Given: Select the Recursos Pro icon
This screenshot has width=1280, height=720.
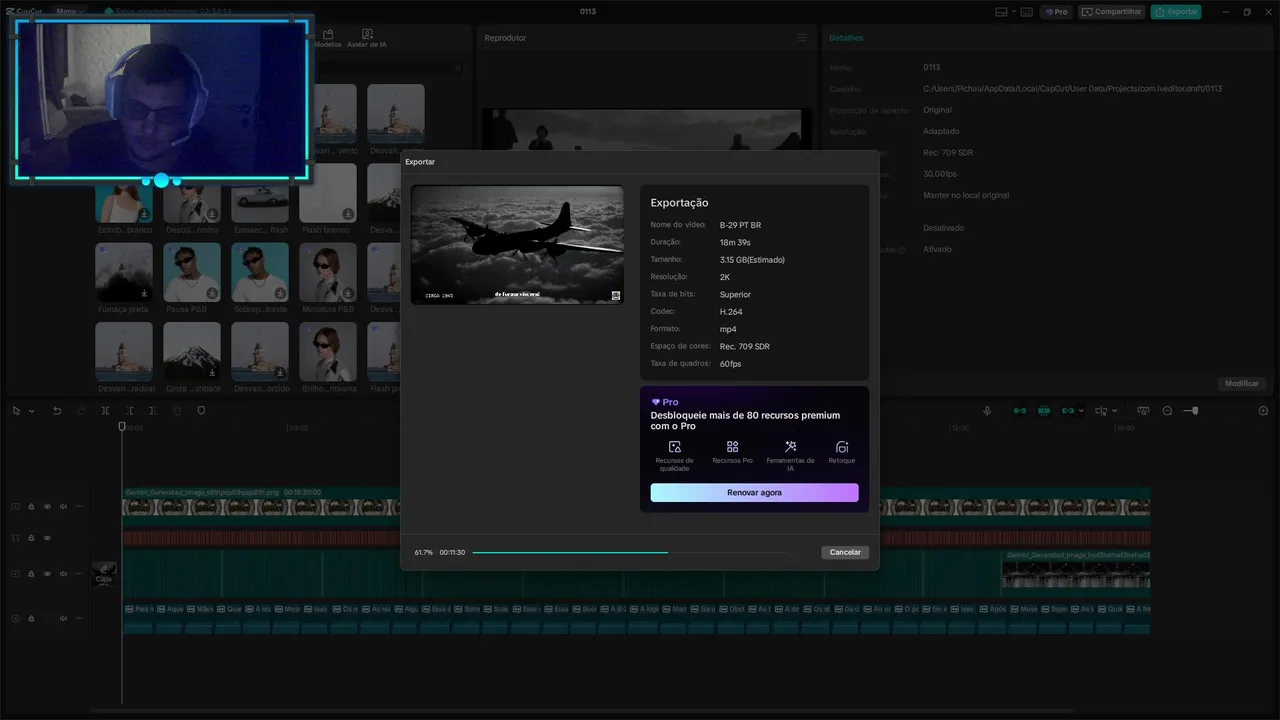Looking at the screenshot, I should 733,447.
